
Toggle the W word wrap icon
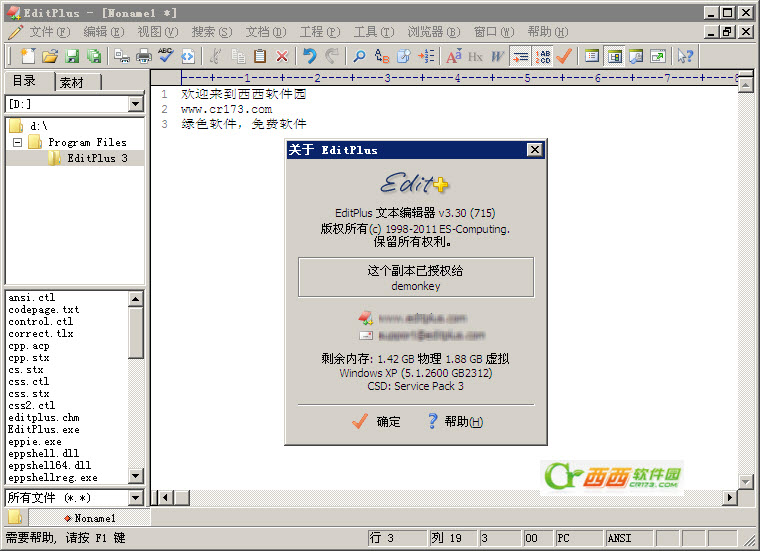point(497,56)
